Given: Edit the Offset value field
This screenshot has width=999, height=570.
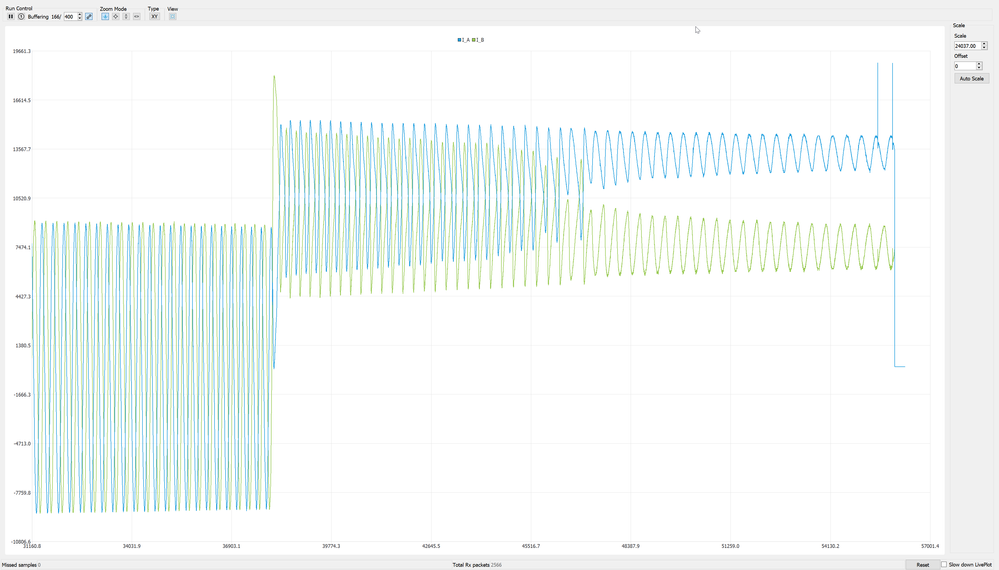Looking at the screenshot, I should pyautogui.click(x=965, y=66).
